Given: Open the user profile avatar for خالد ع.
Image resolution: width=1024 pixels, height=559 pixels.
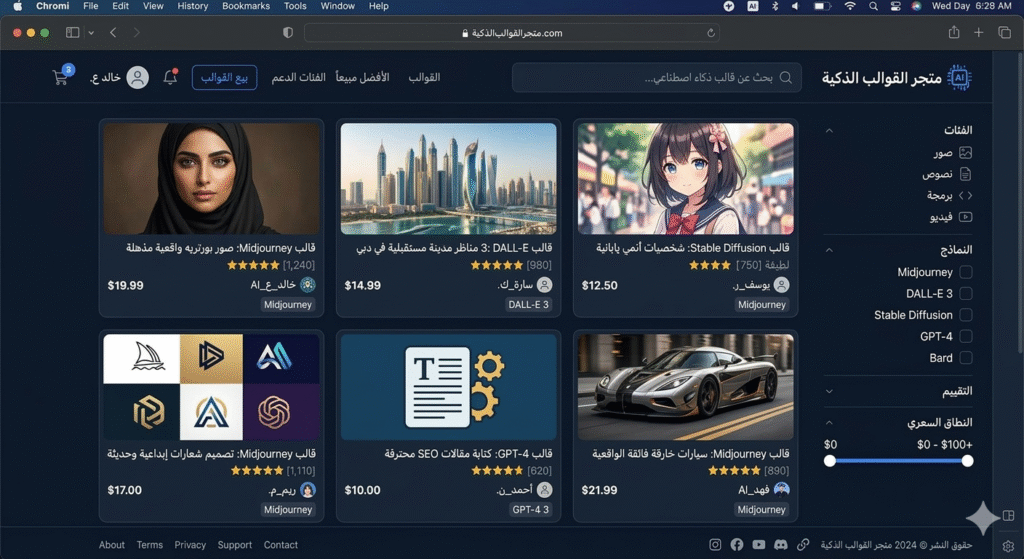Looking at the screenshot, I should [x=137, y=78].
